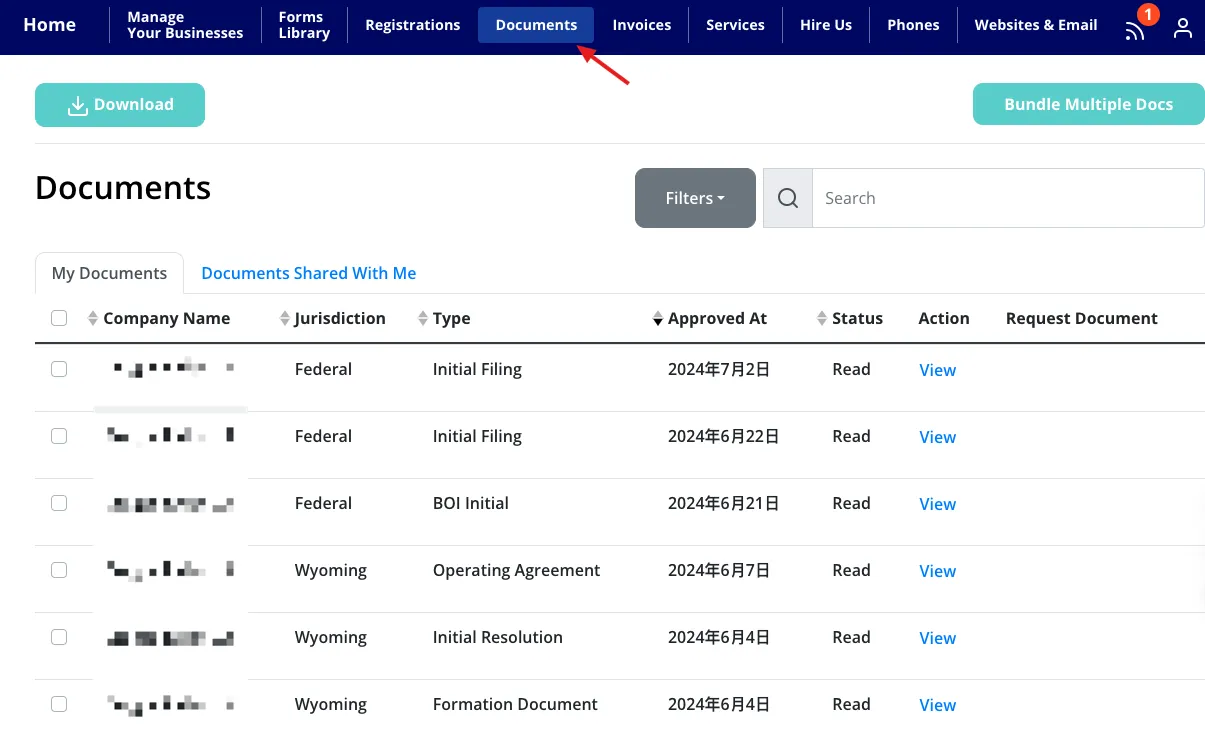Click the Download button
This screenshot has height=731, width=1205.
[x=120, y=105]
